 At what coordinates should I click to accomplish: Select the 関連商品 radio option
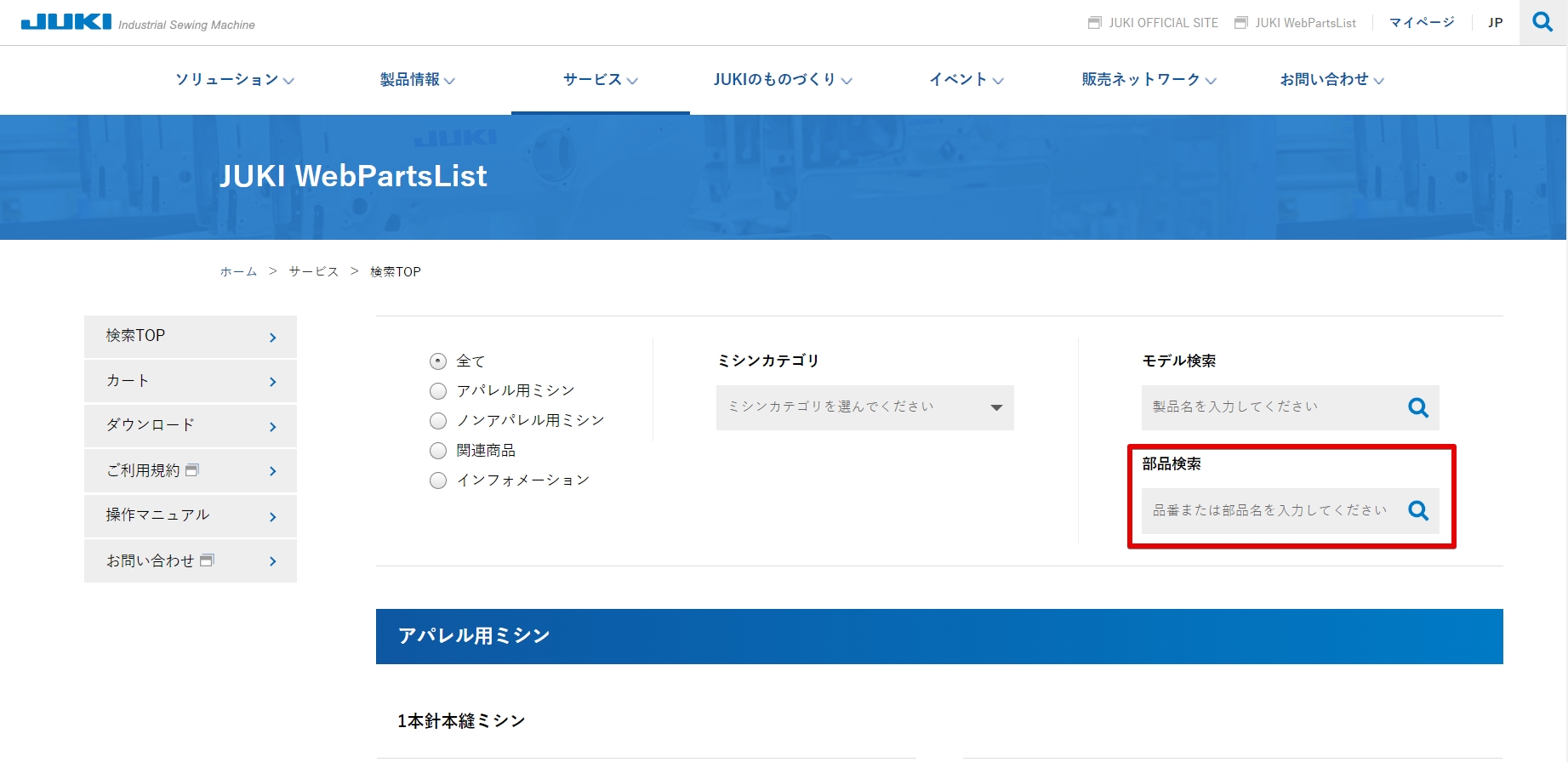click(438, 451)
